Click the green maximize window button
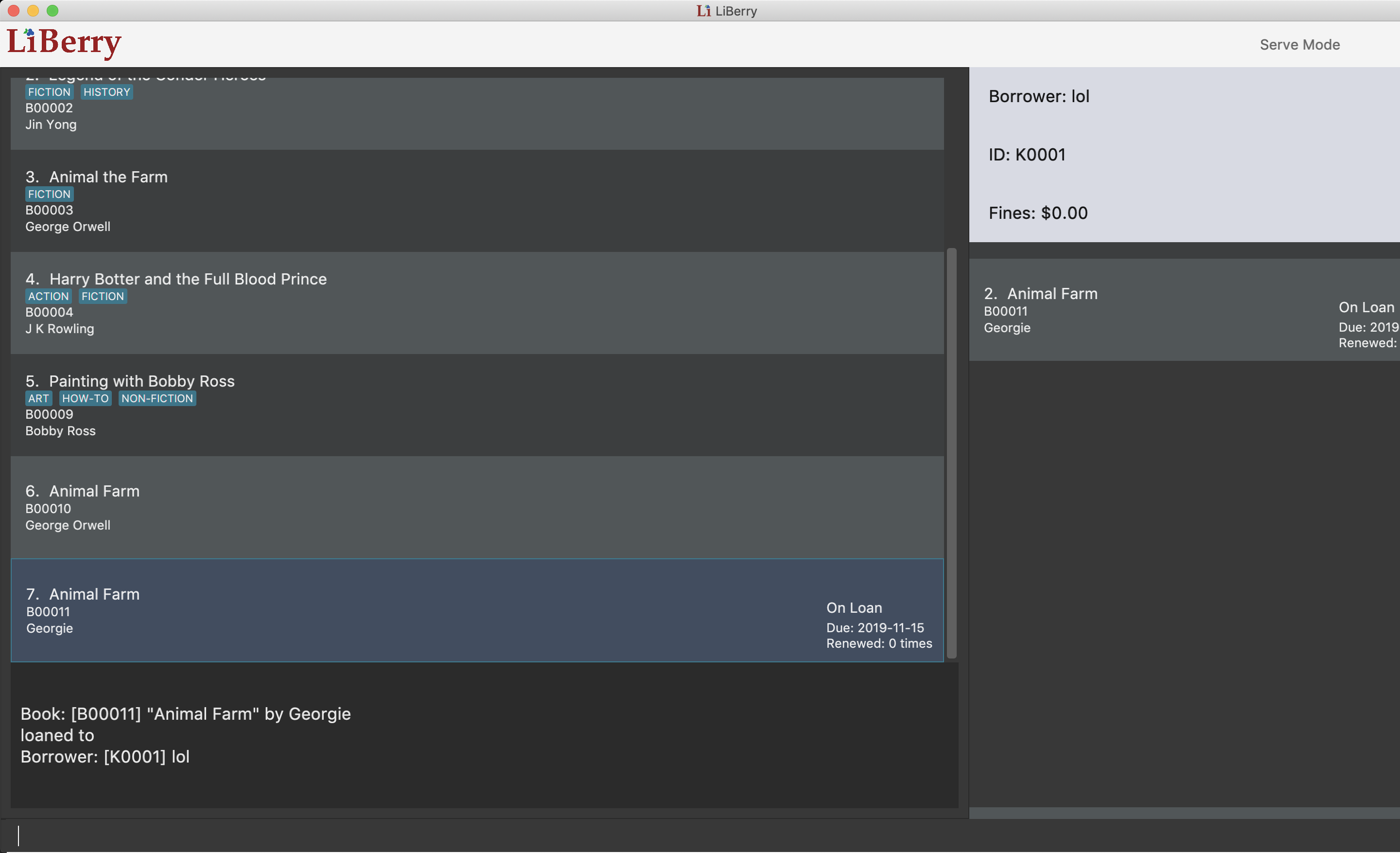Screen dimensions: 1400x853 click(52, 11)
